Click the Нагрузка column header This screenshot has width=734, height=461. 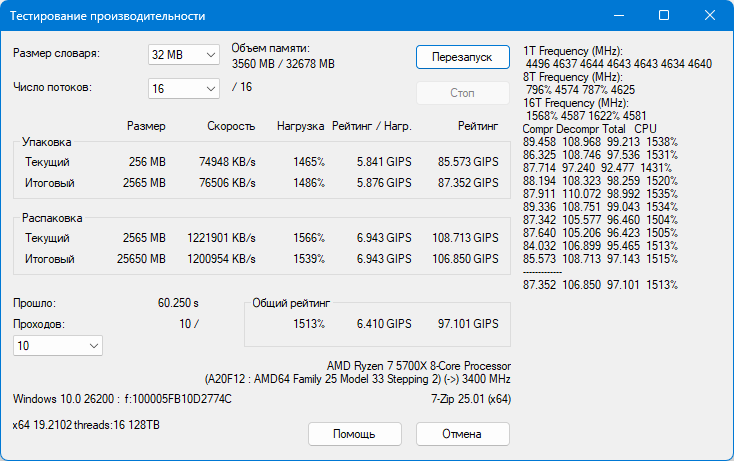(x=301, y=126)
